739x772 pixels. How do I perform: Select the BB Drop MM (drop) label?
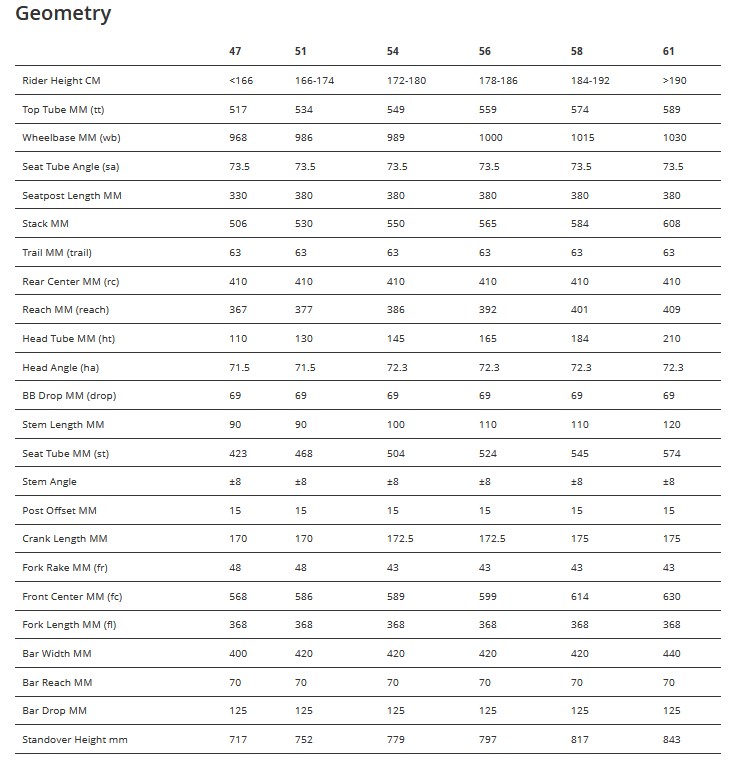[x=69, y=396]
